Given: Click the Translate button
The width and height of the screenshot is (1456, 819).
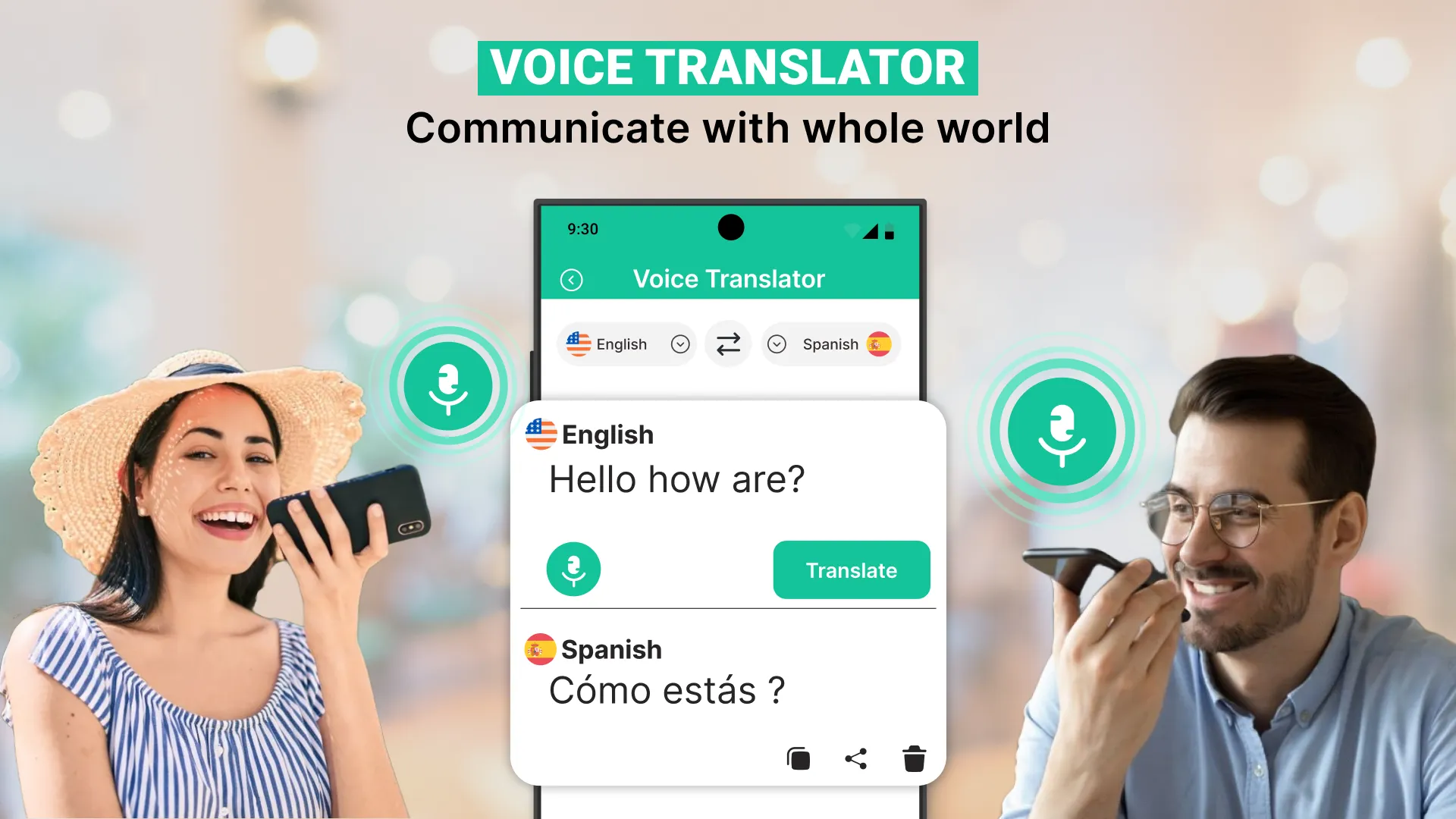Looking at the screenshot, I should (x=851, y=570).
